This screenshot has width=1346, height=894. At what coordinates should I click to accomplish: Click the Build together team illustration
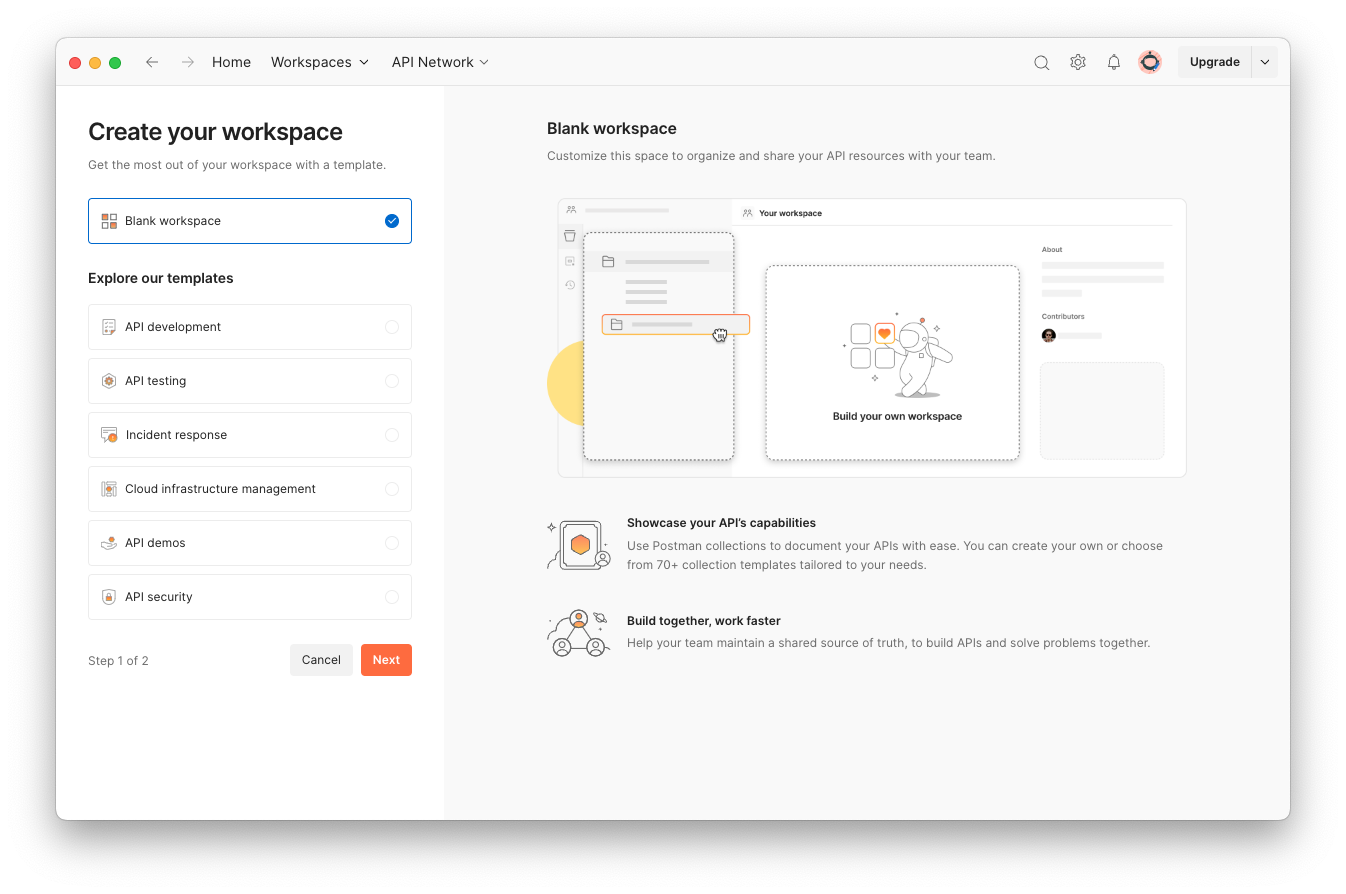tap(579, 633)
